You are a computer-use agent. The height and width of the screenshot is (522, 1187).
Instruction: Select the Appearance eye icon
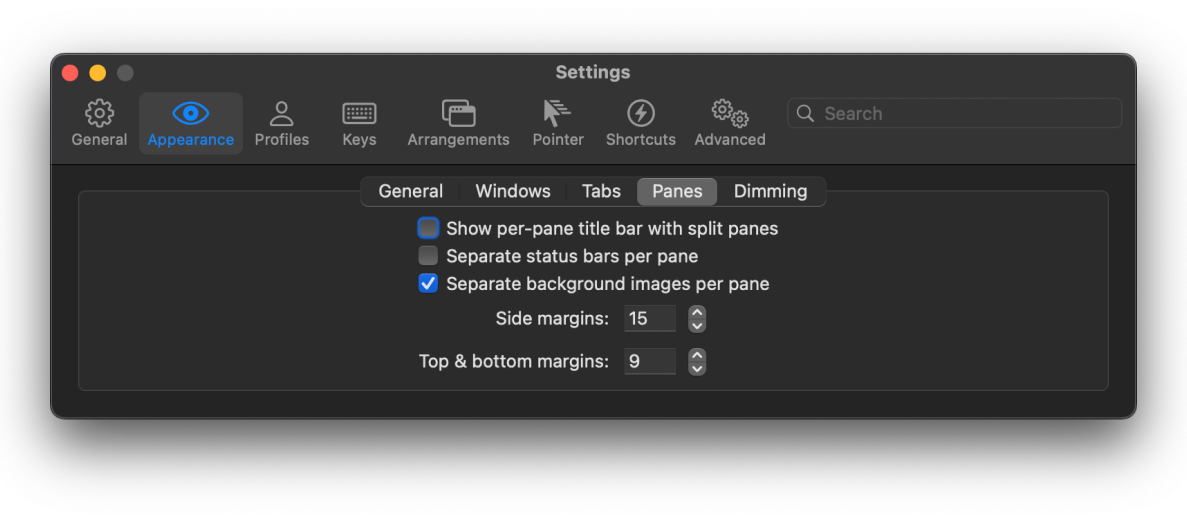pyautogui.click(x=190, y=113)
